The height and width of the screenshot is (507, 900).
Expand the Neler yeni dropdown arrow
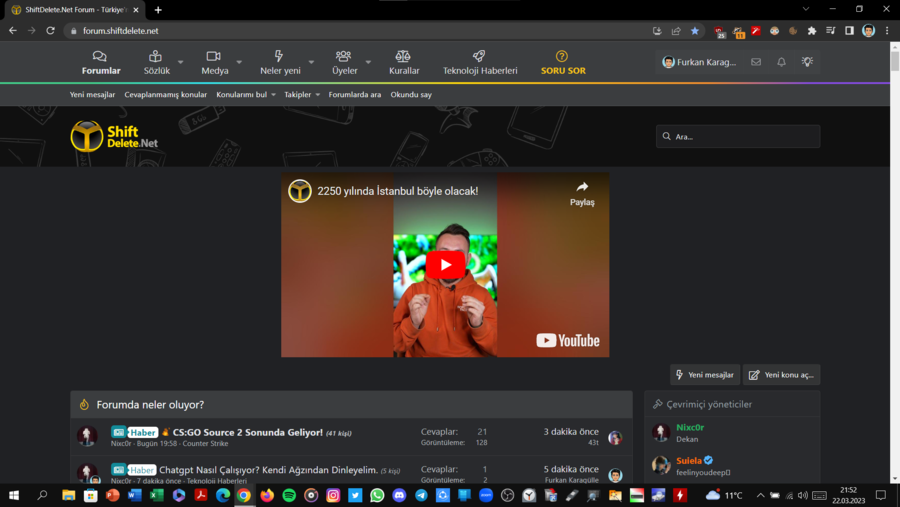(311, 62)
